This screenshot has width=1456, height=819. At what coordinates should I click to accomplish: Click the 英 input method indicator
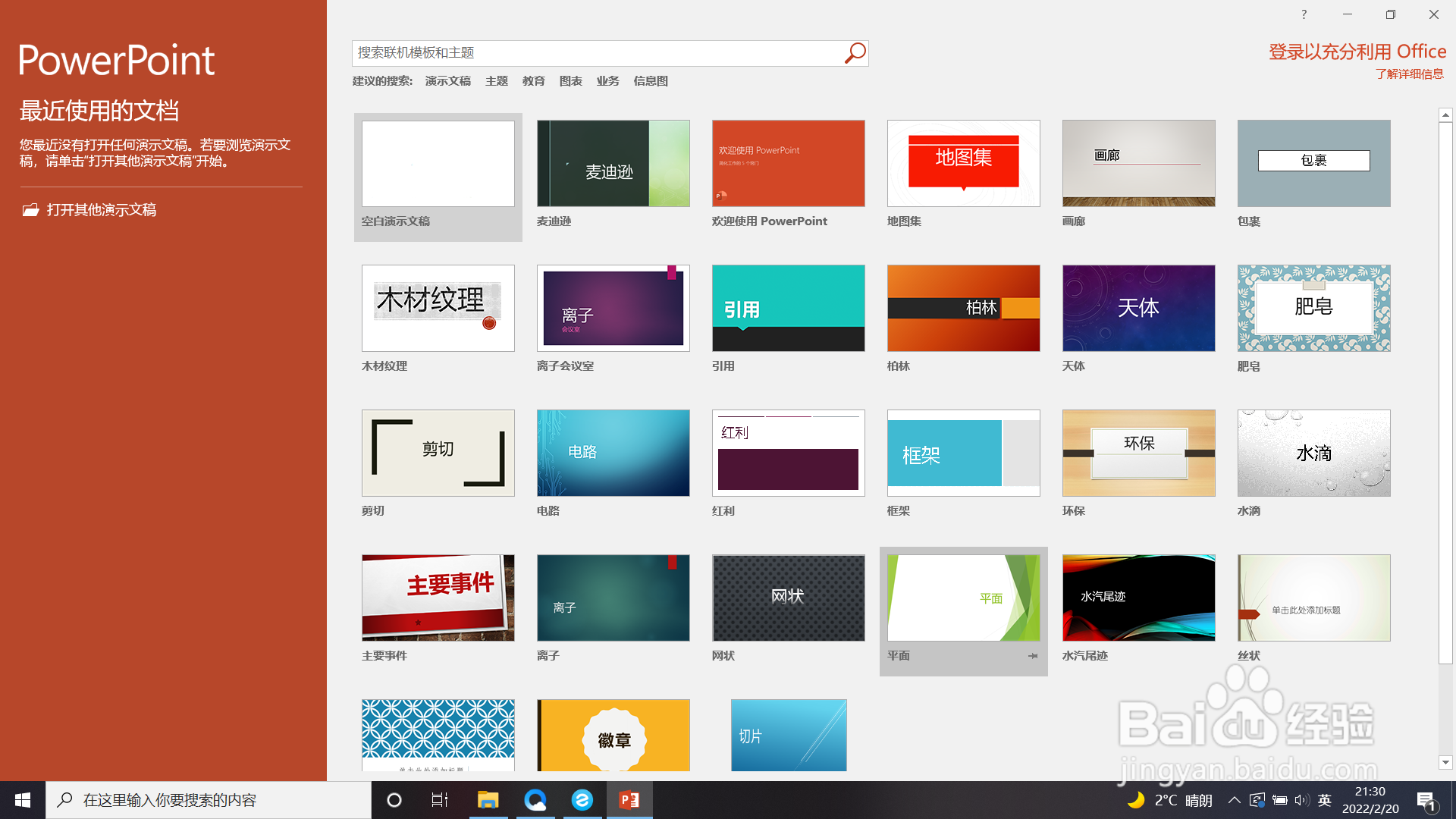coord(1325,800)
